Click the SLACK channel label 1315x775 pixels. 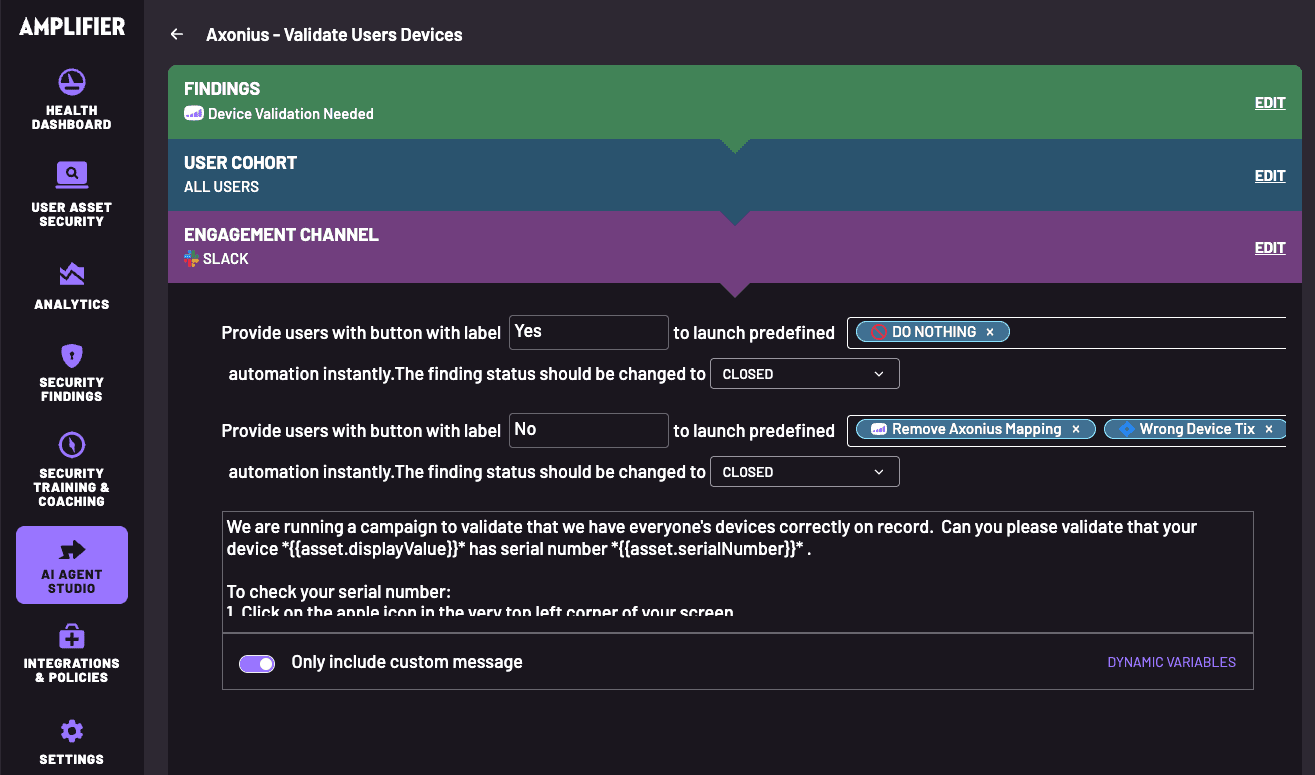pyautogui.click(x=226, y=259)
